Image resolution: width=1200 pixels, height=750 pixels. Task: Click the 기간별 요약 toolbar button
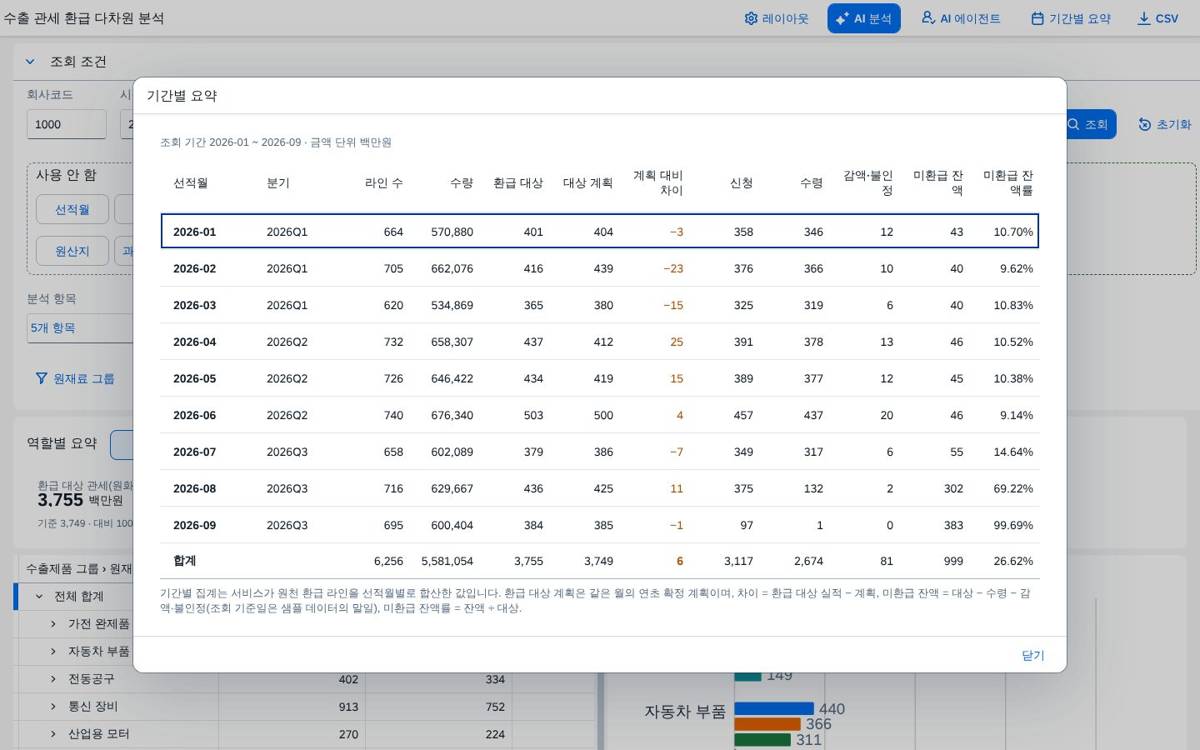[x=1070, y=18]
